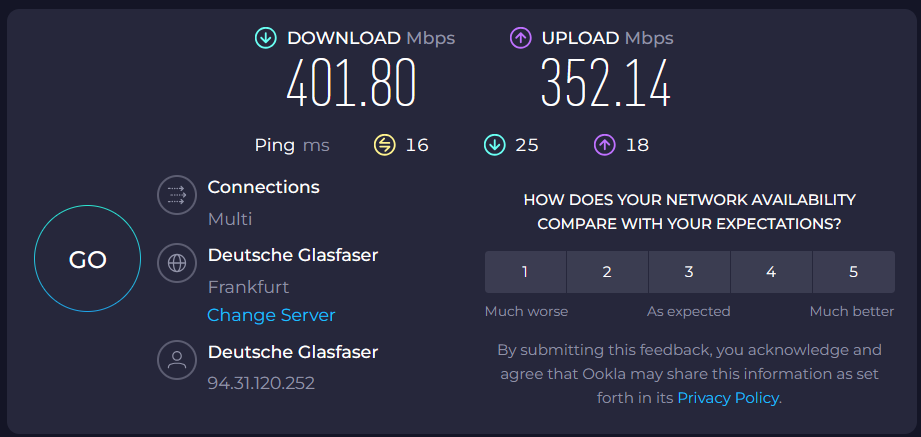
Task: Click the Connections multi-arrow icon
Action: [x=177, y=195]
